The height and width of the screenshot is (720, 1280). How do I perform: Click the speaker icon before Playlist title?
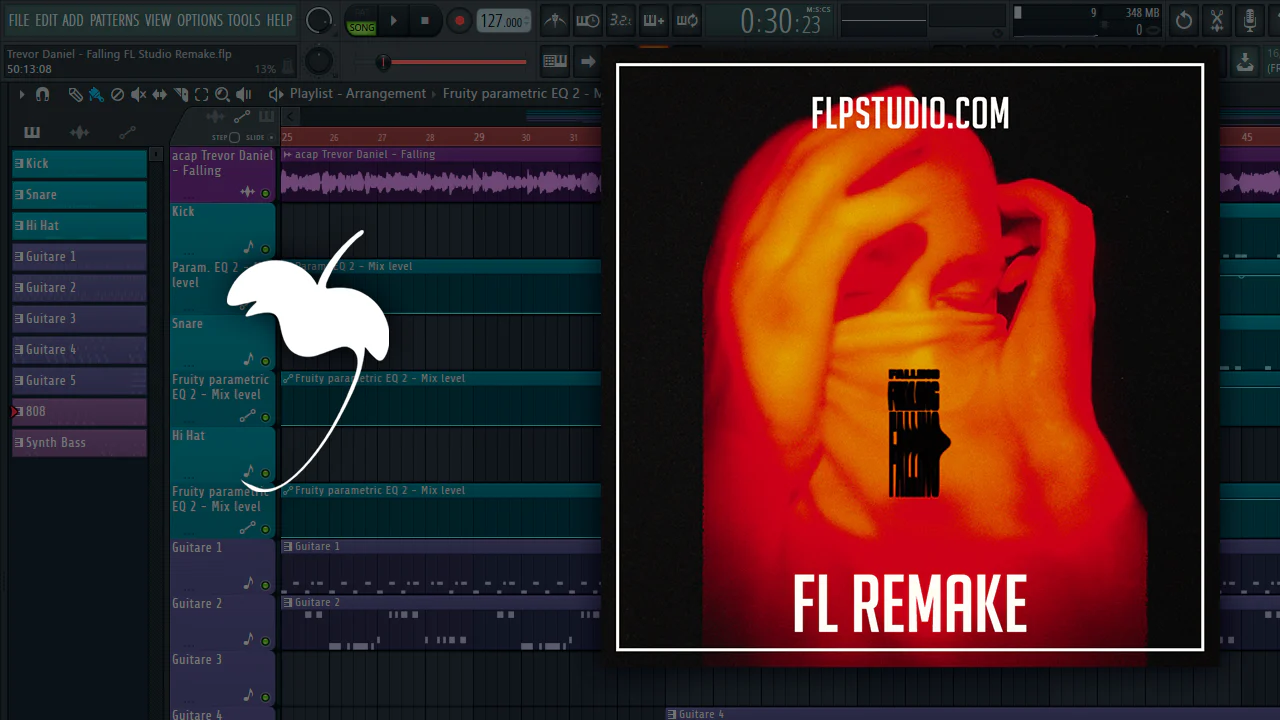click(276, 94)
